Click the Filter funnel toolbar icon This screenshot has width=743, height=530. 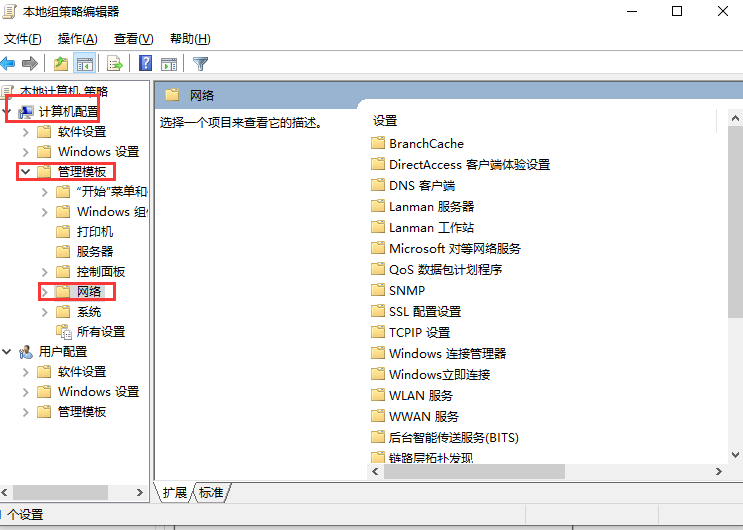[200, 64]
